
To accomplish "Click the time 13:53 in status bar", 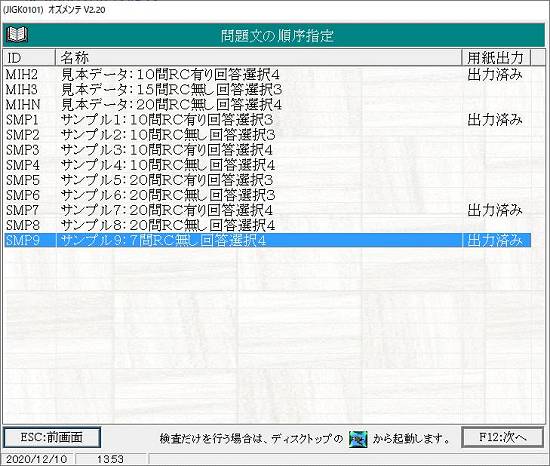I will click(x=110, y=459).
